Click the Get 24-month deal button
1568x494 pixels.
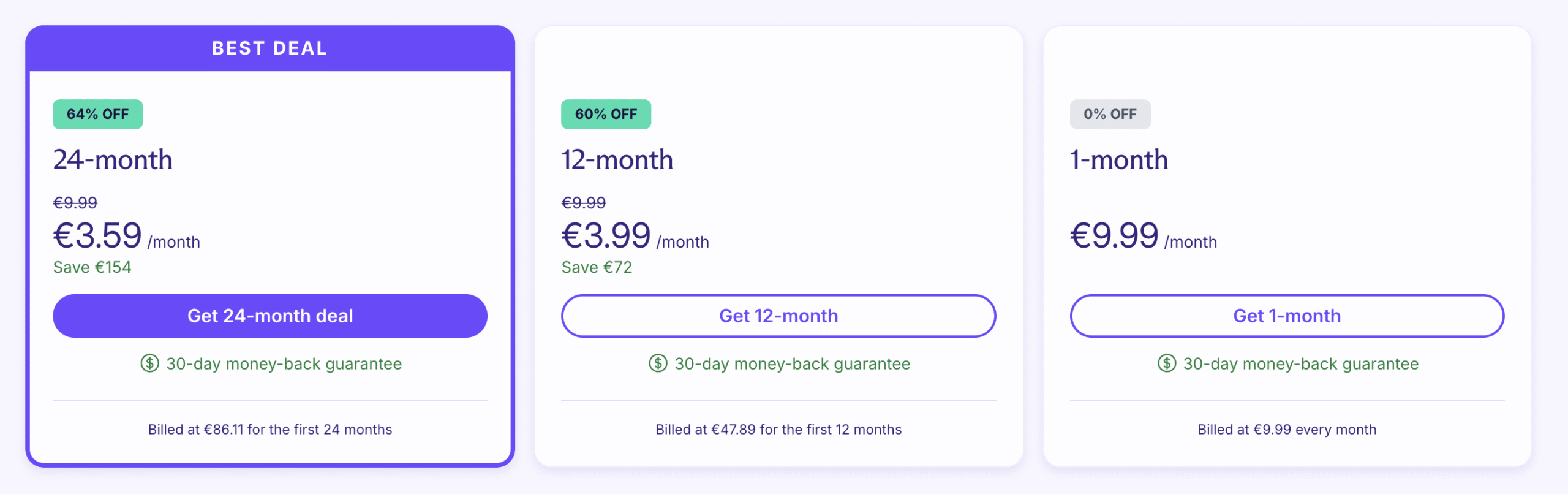pyautogui.click(x=269, y=316)
